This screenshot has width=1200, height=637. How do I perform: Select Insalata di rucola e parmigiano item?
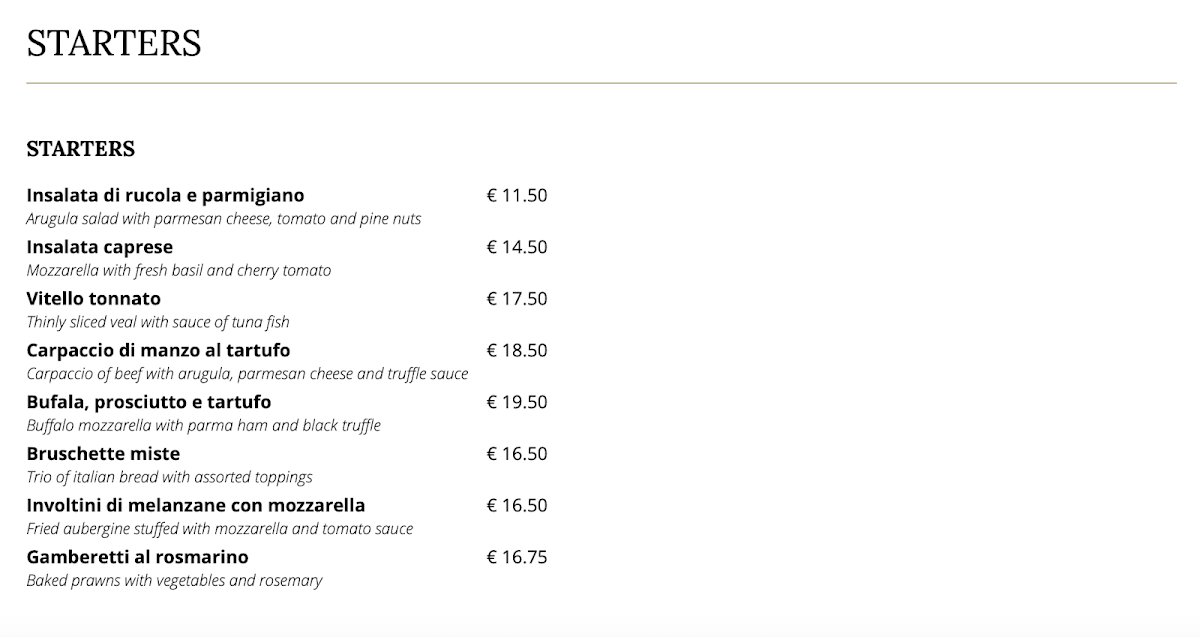pos(166,195)
